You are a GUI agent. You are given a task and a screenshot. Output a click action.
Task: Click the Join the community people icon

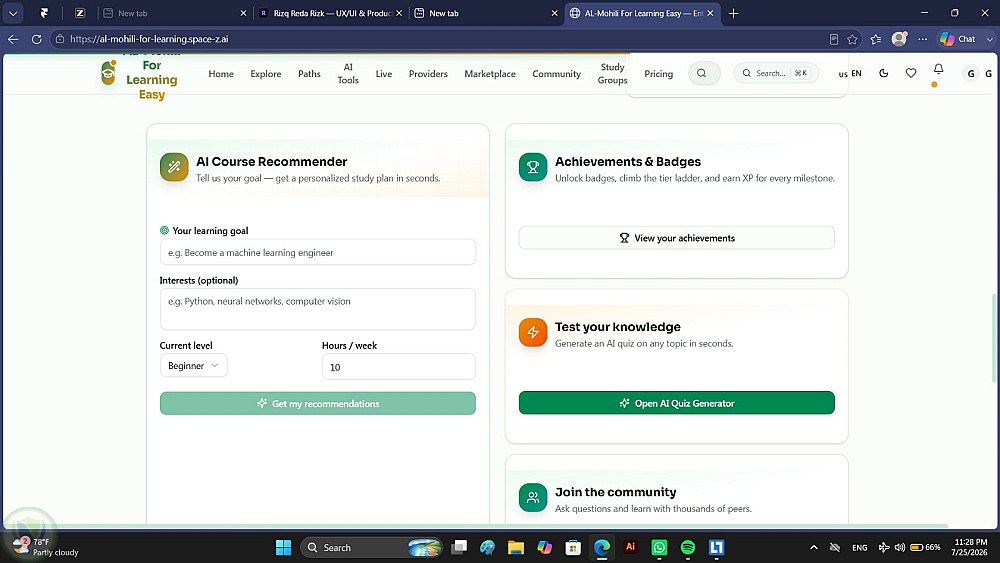[x=533, y=497]
